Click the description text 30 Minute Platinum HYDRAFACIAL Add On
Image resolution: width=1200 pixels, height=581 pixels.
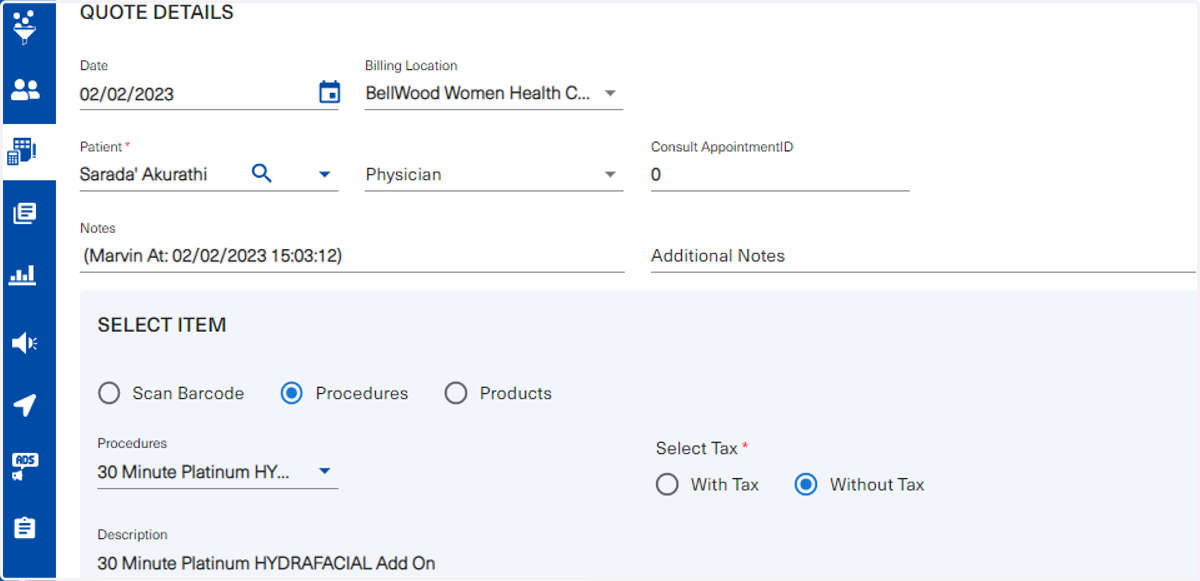[266, 563]
